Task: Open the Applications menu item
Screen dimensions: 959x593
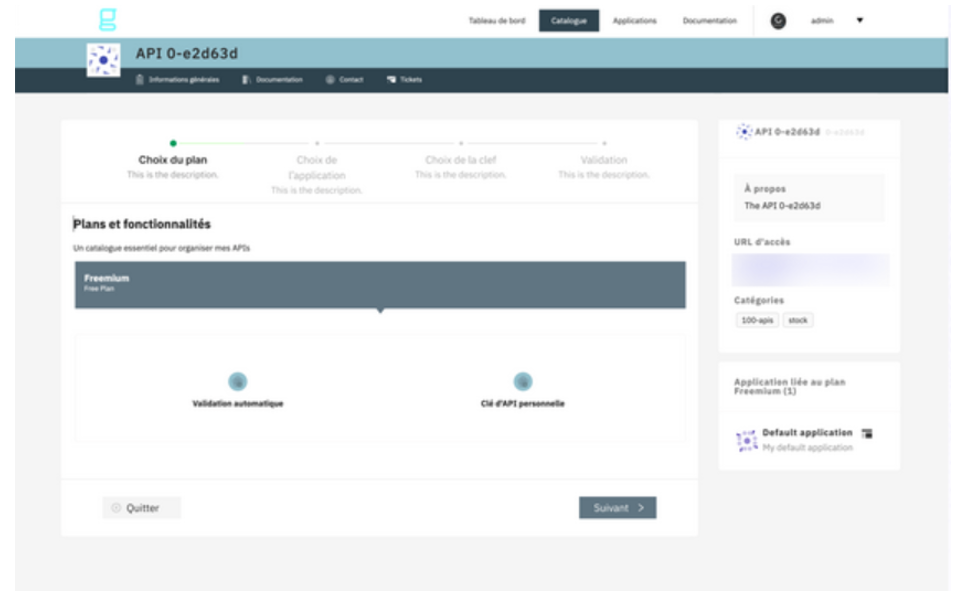Action: click(x=635, y=21)
